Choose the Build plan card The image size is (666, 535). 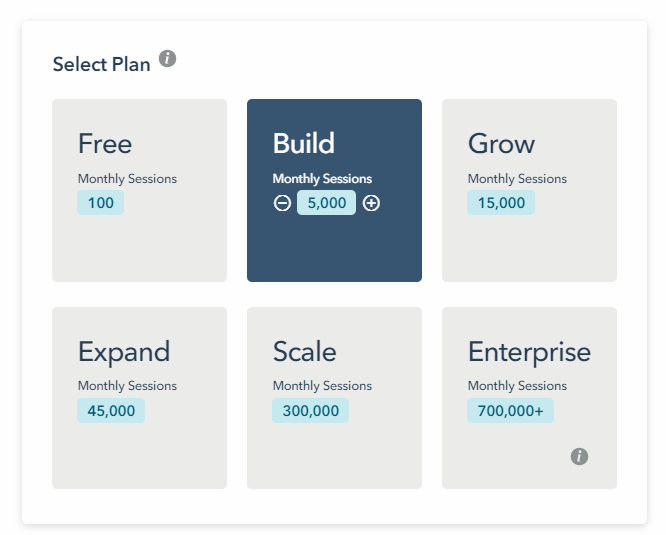click(x=334, y=190)
